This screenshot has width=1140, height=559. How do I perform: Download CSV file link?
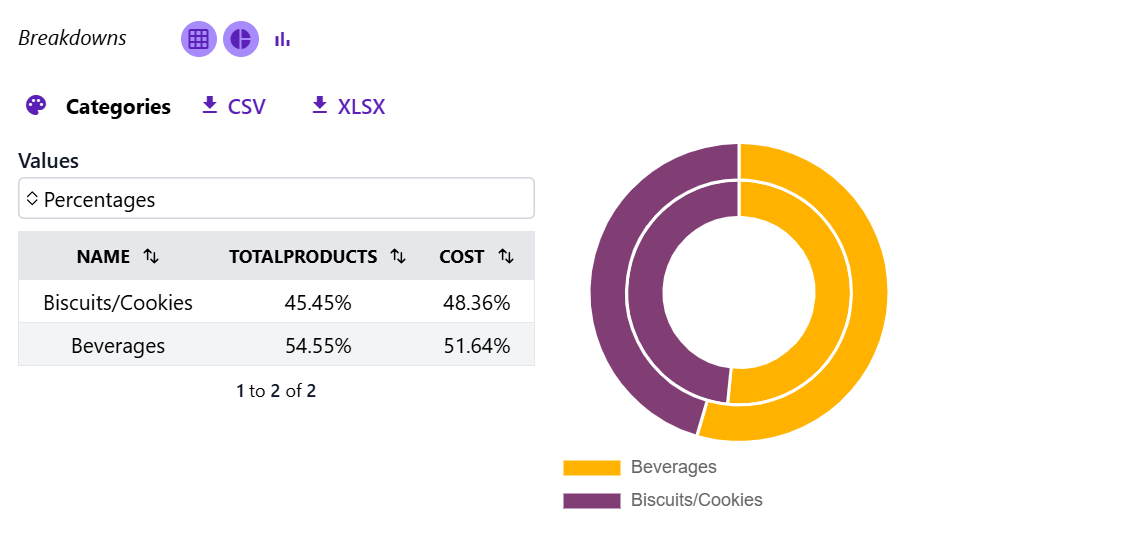pyautogui.click(x=246, y=106)
